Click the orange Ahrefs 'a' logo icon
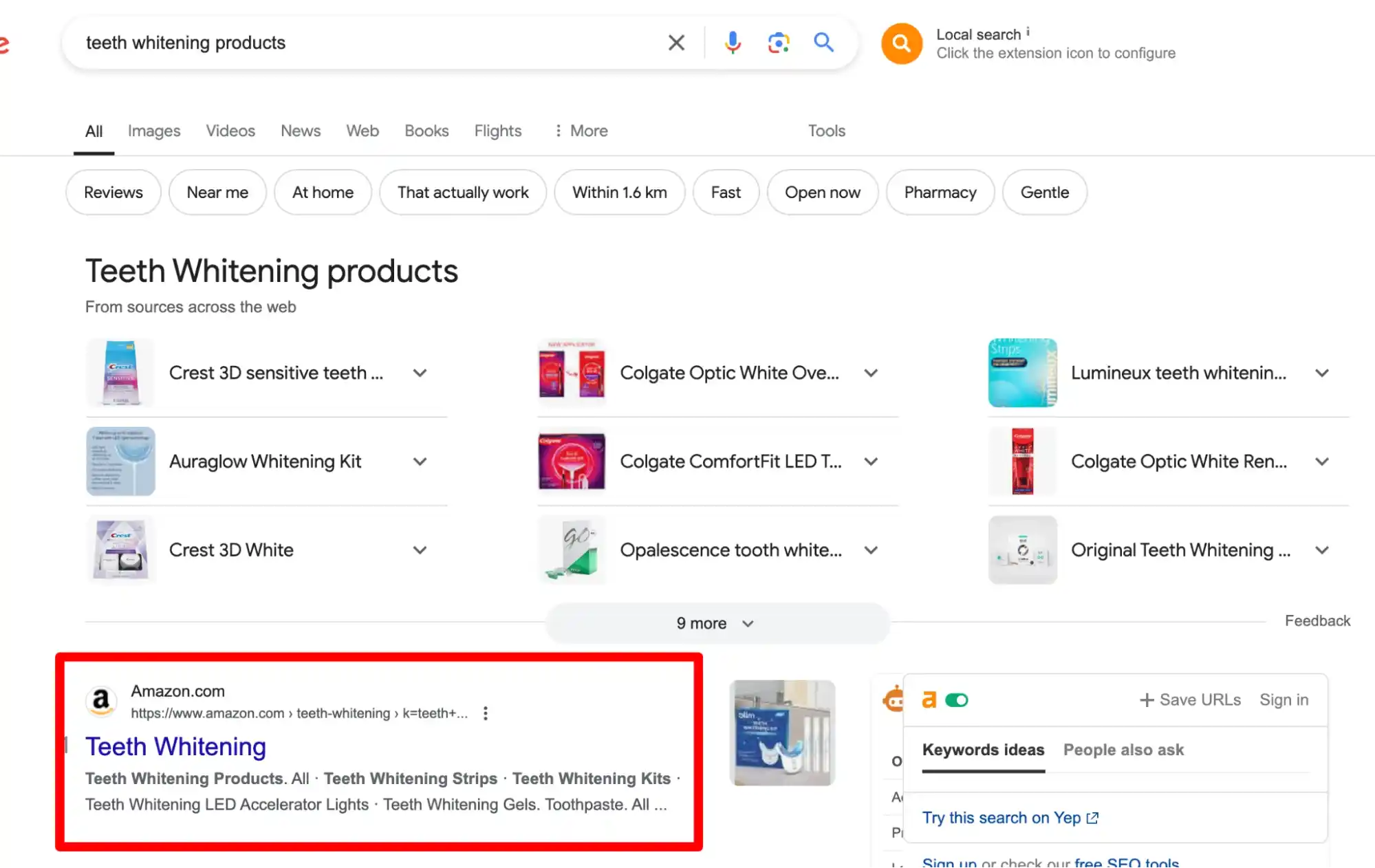This screenshot has width=1375, height=868. (929, 699)
